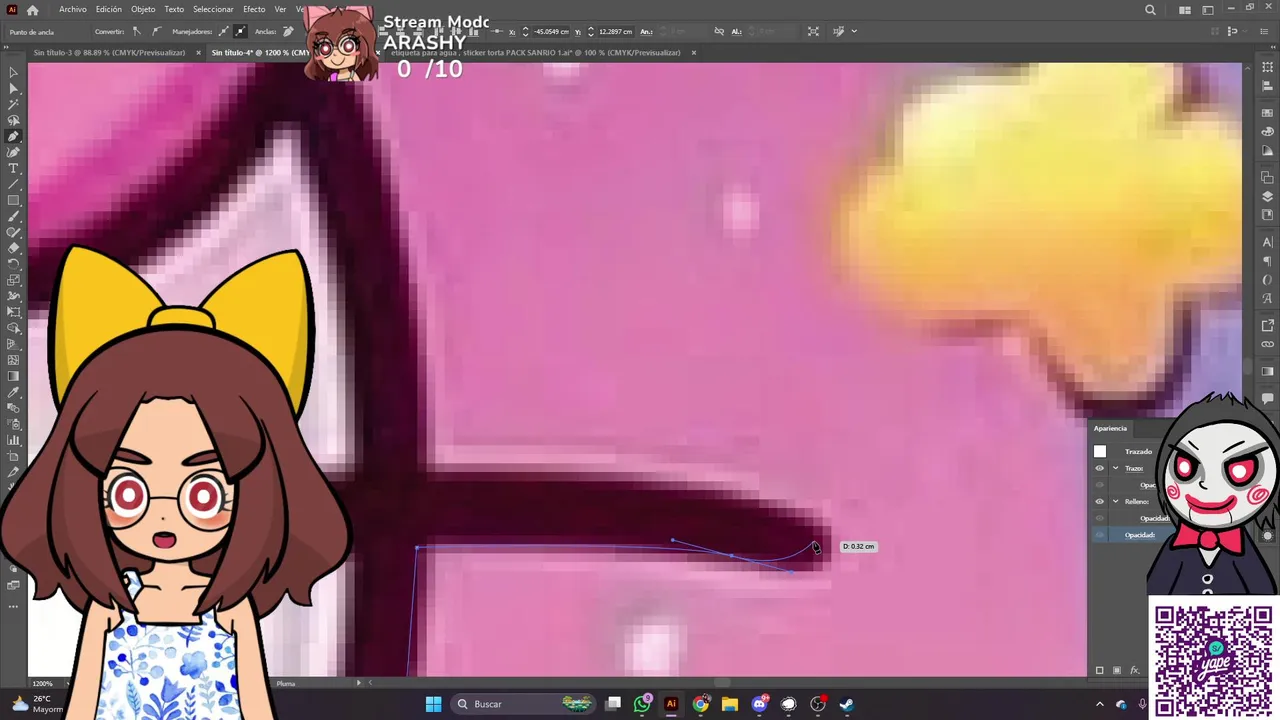Convert selected anchor points to smooth
1280x720 pixels.
point(155,31)
